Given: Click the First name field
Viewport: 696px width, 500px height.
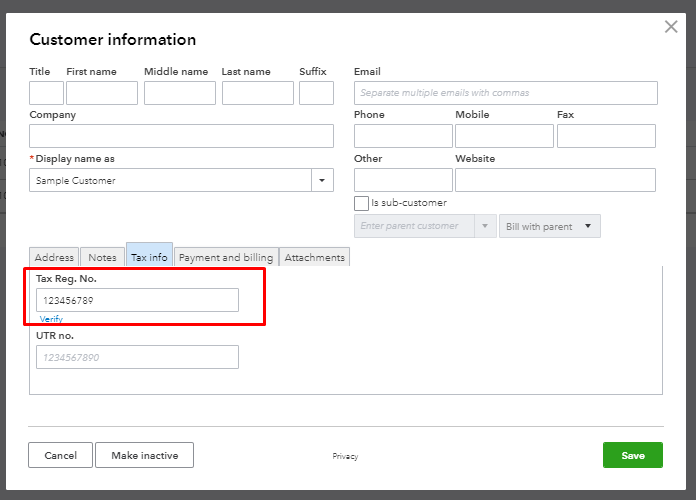Looking at the screenshot, I should click(101, 93).
